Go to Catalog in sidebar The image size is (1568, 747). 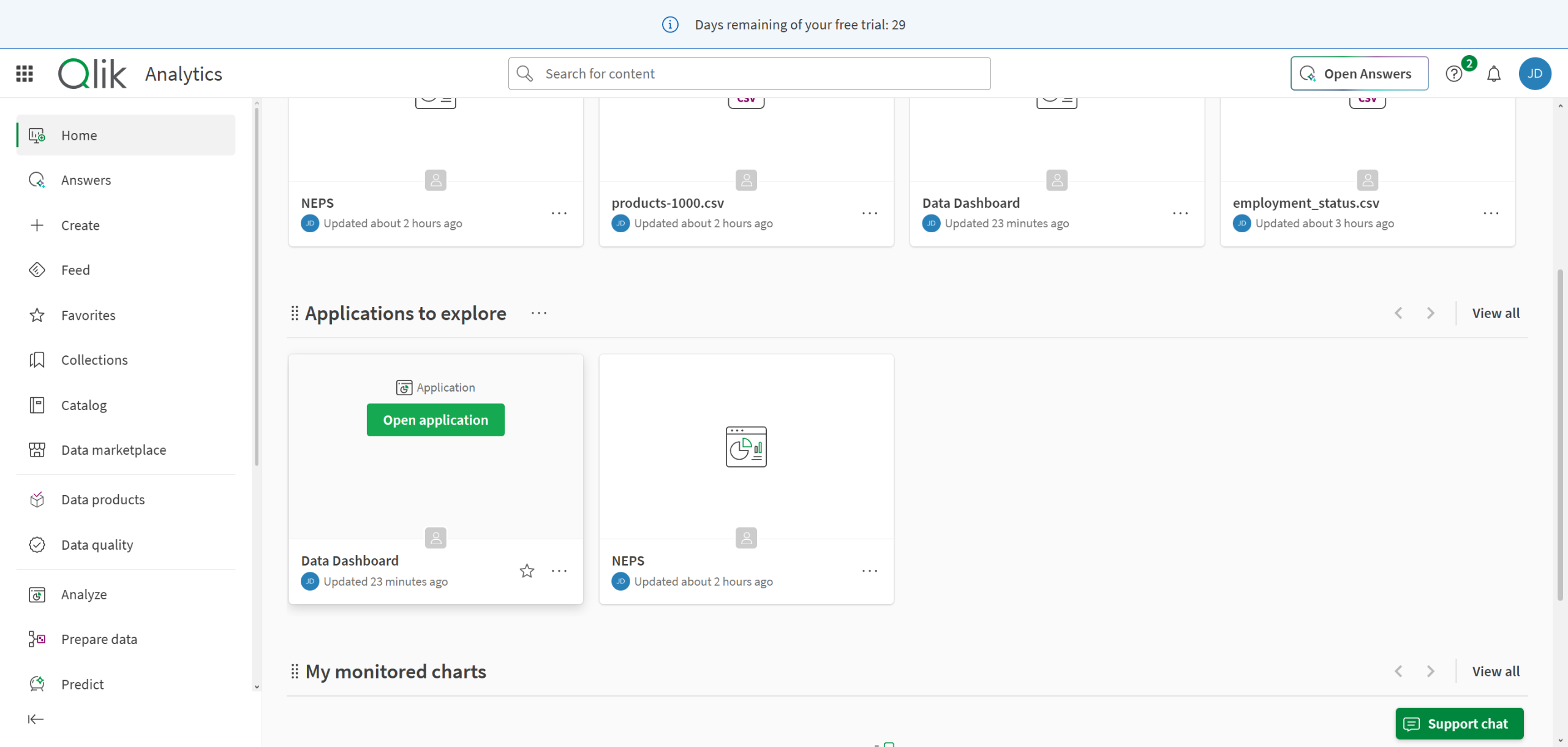point(84,405)
